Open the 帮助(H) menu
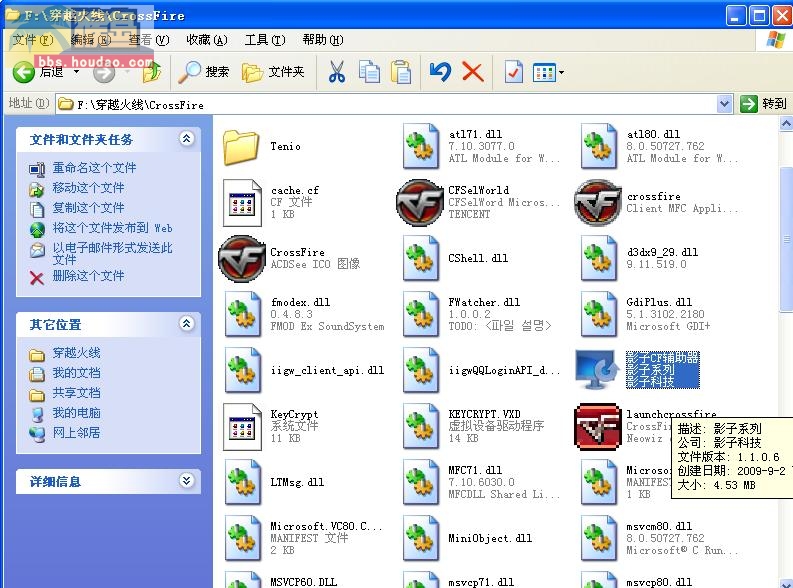Screen dimensions: 793x588 (x=323, y=39)
